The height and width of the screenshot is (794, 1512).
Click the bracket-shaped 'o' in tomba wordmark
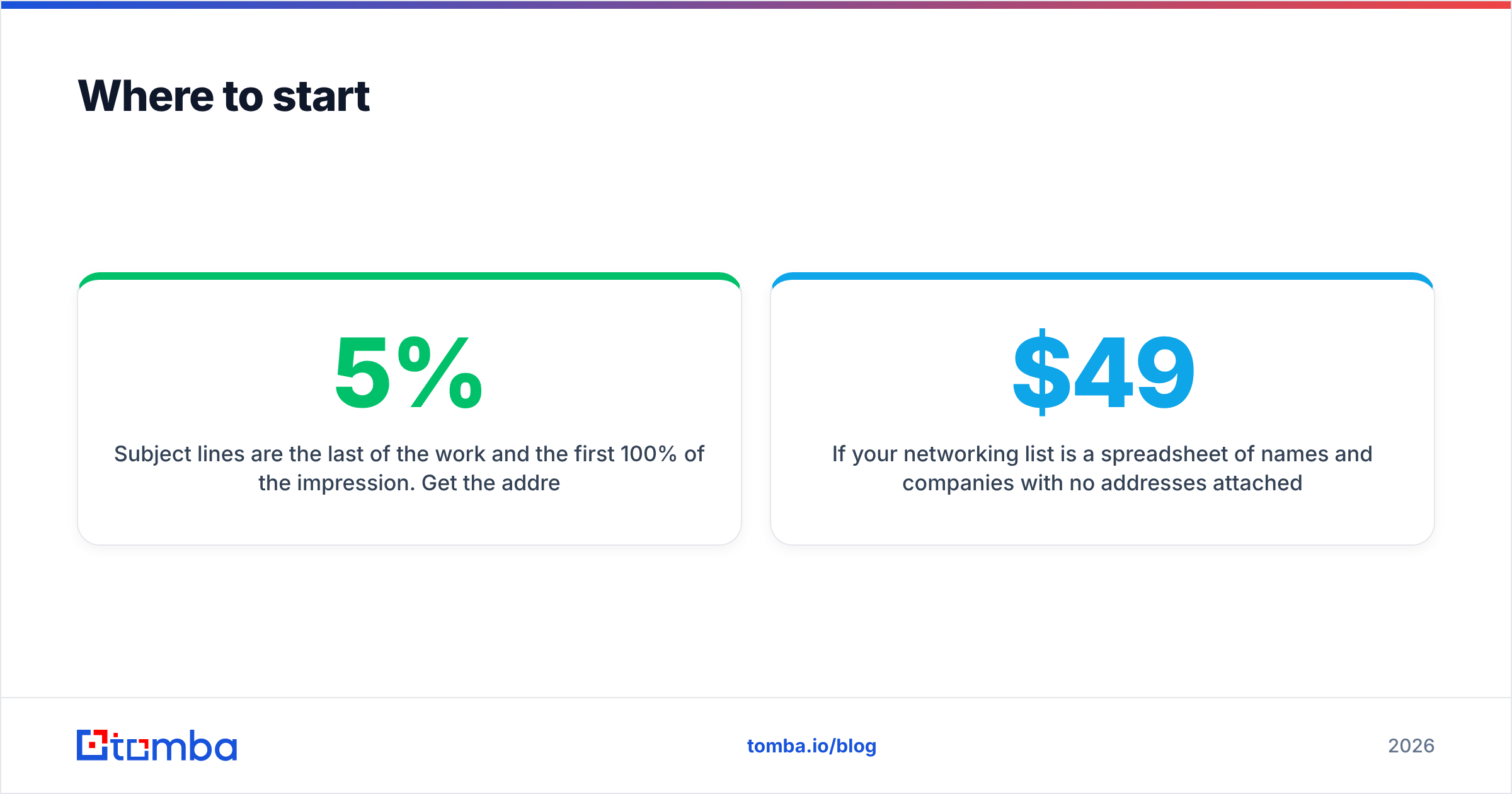137,749
